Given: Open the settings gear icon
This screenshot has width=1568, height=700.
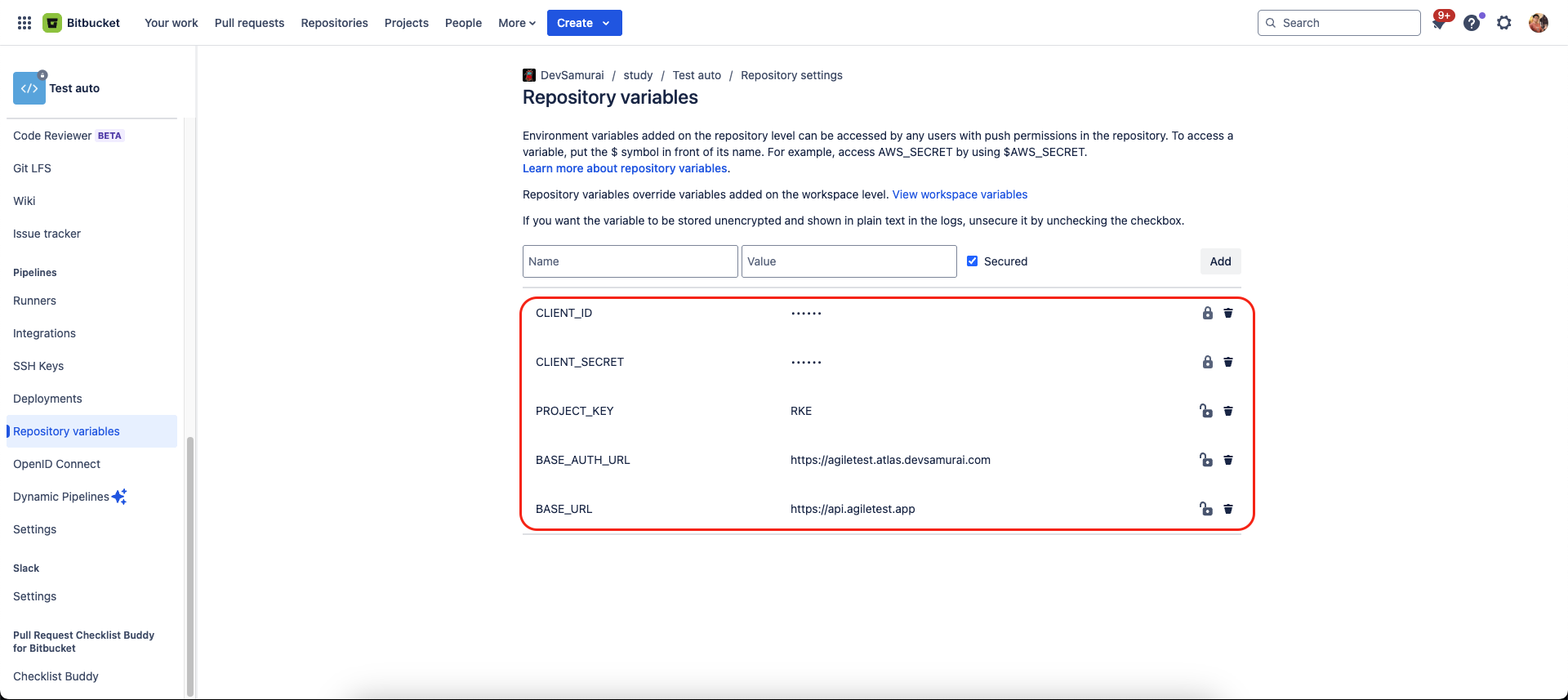Looking at the screenshot, I should (1504, 23).
